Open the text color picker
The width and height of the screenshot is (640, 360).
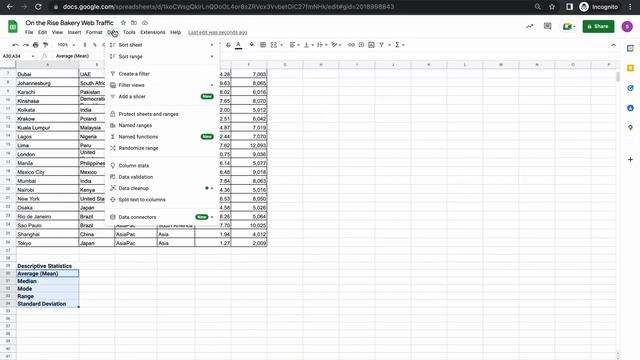(x=239, y=45)
